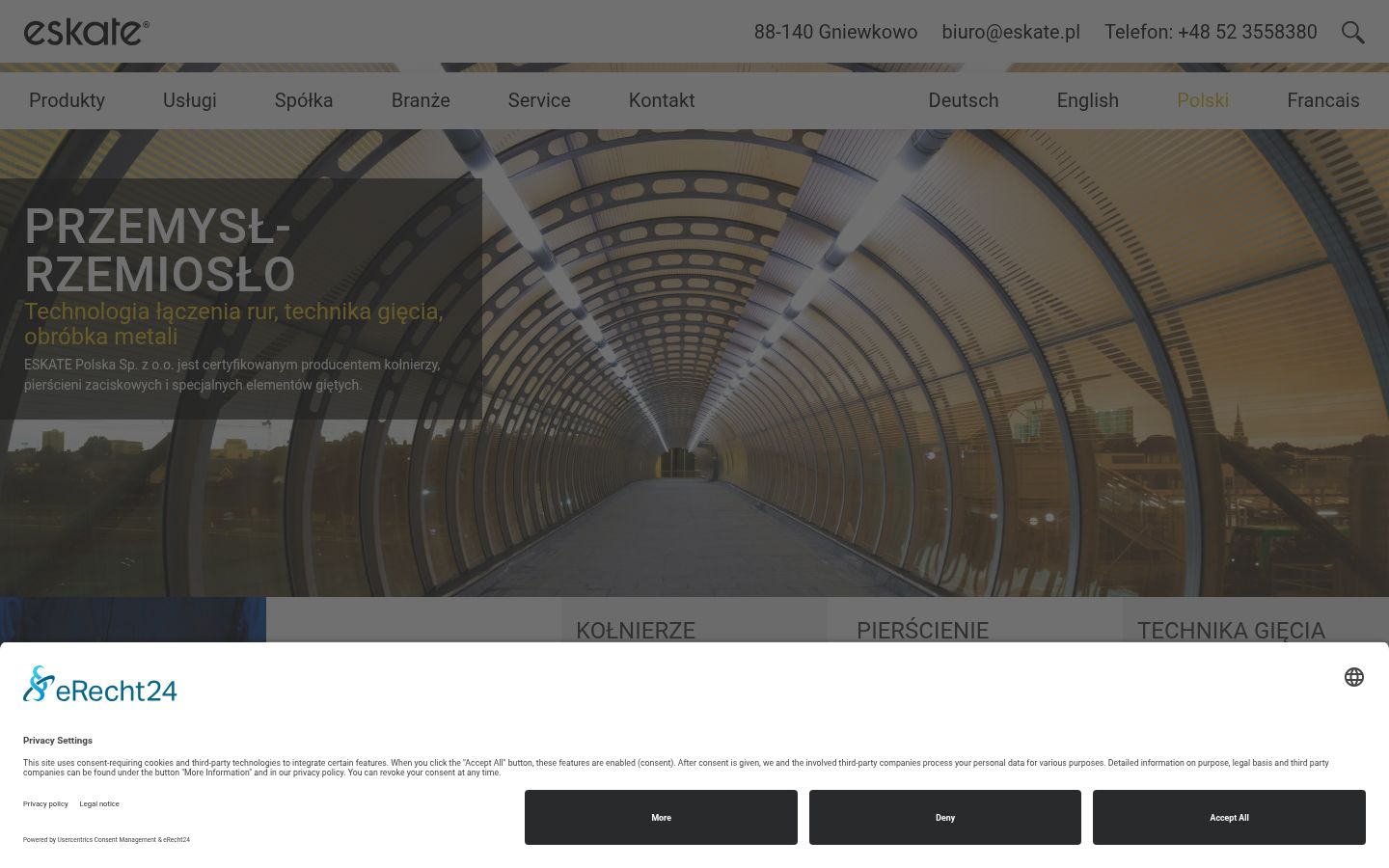
Task: Call the Telefon +48 52 3558380 link
Action: pos(1211,32)
